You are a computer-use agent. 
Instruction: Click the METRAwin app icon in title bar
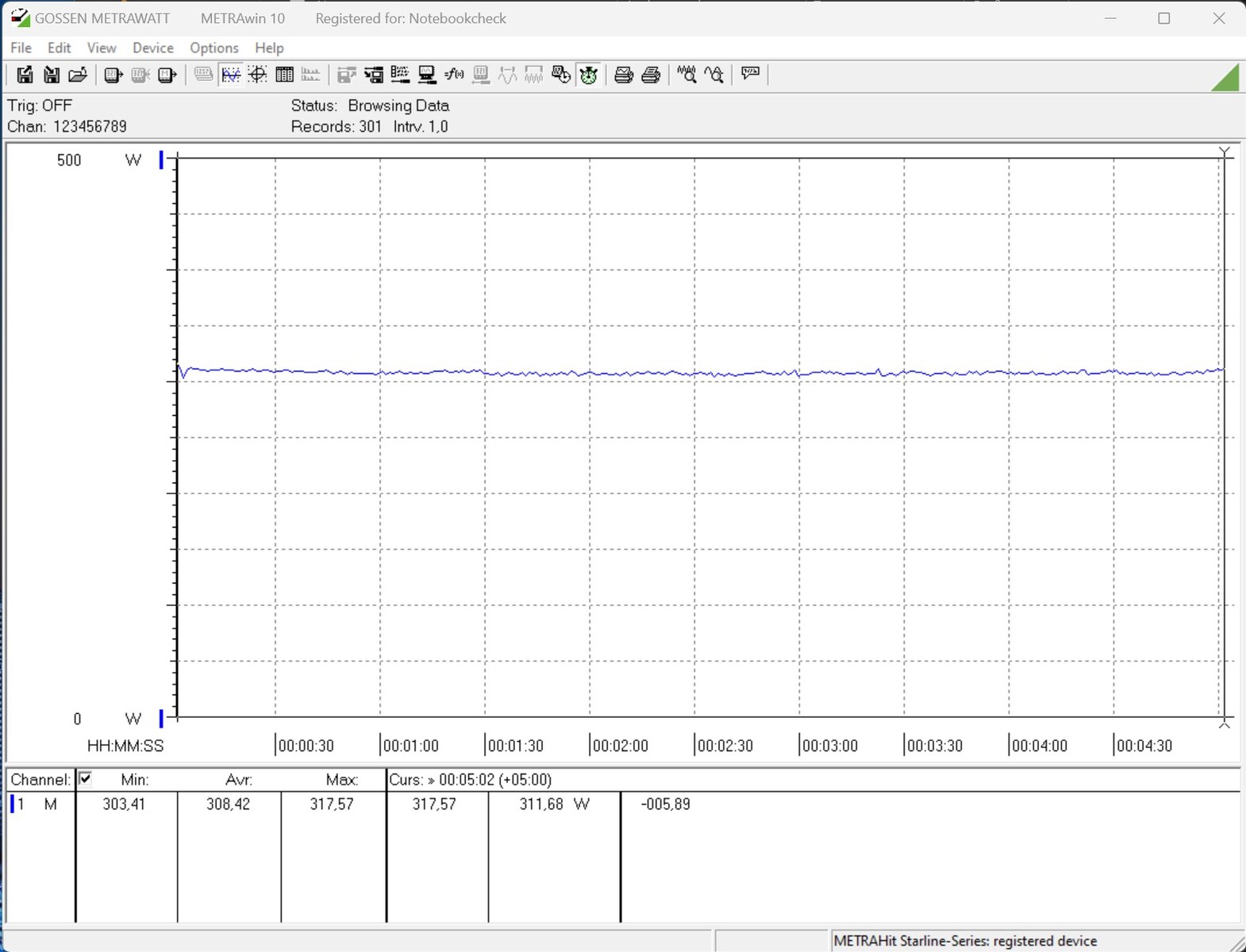pos(20,17)
